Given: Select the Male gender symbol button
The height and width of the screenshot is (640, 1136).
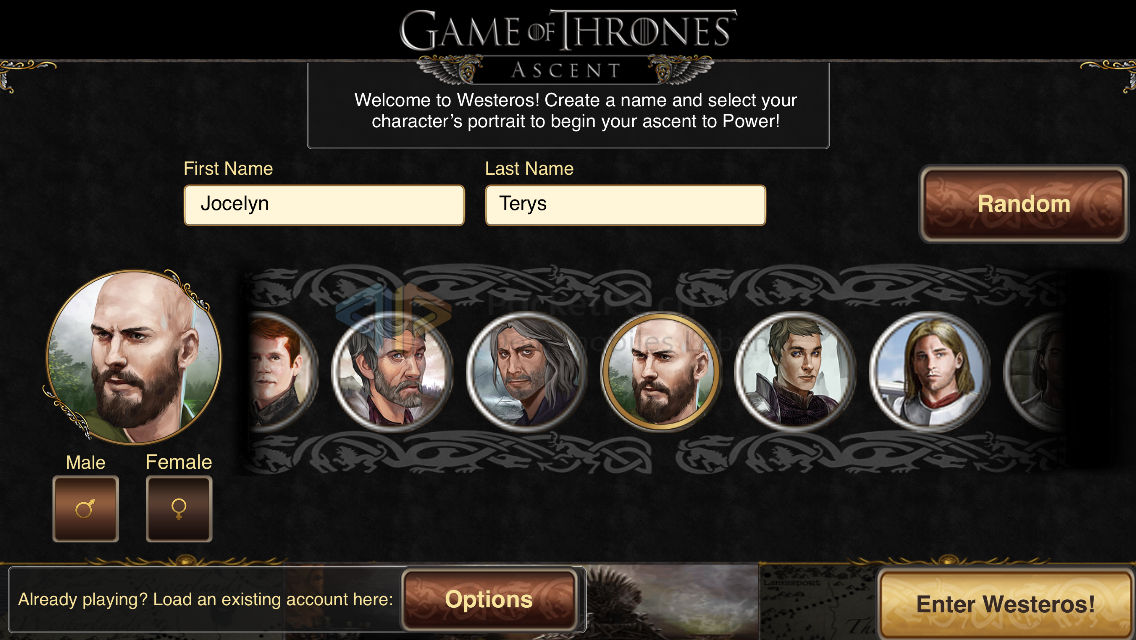Looking at the screenshot, I should (x=85, y=509).
